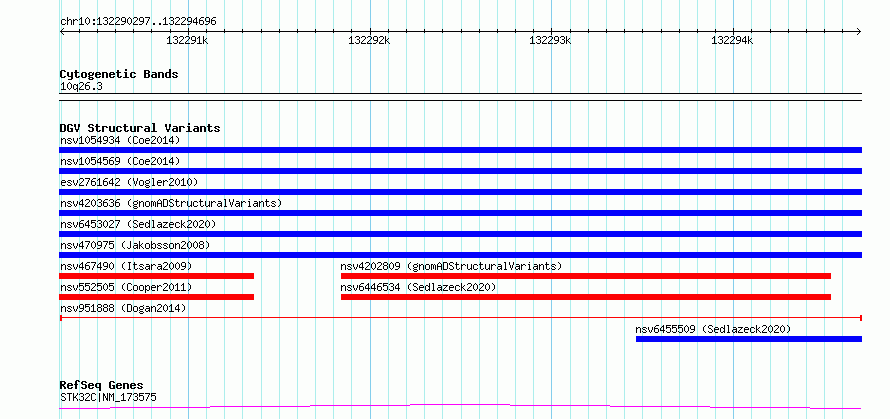Viewport: 890px width, 419px height.
Task: Click the DGV Structural Variants track heading
Action: click(140, 128)
